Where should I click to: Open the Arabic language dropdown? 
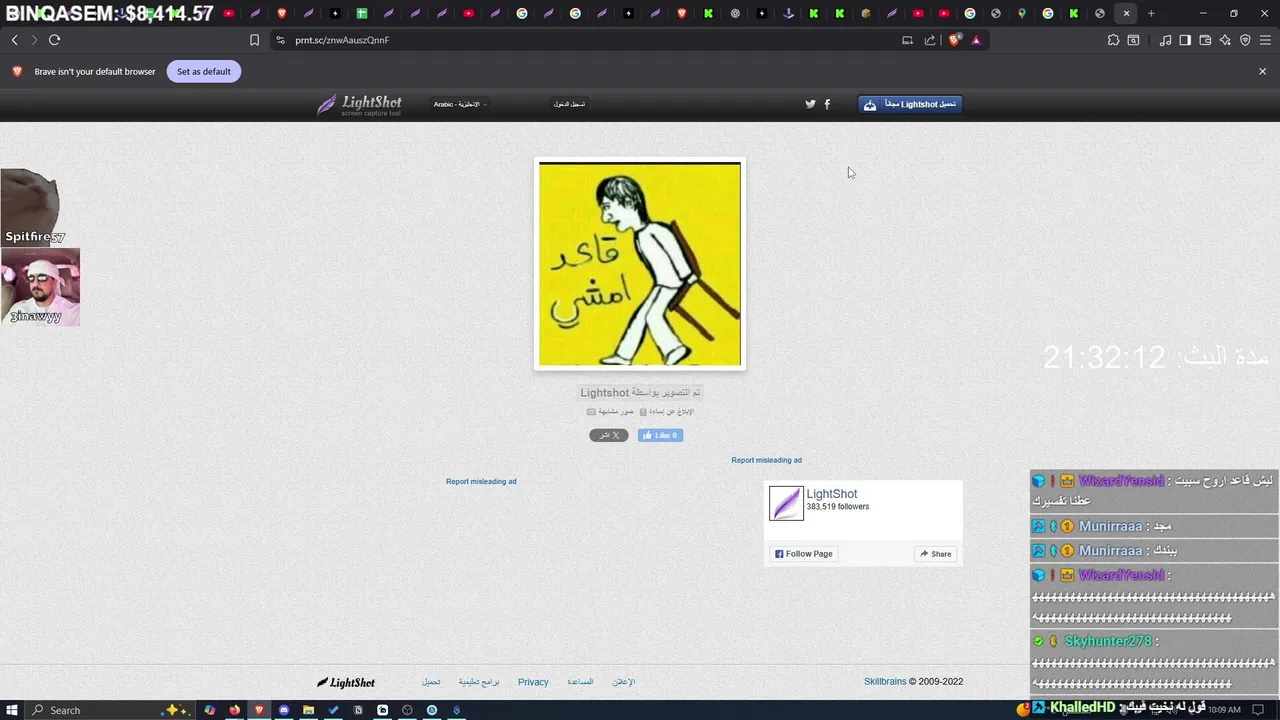460,104
